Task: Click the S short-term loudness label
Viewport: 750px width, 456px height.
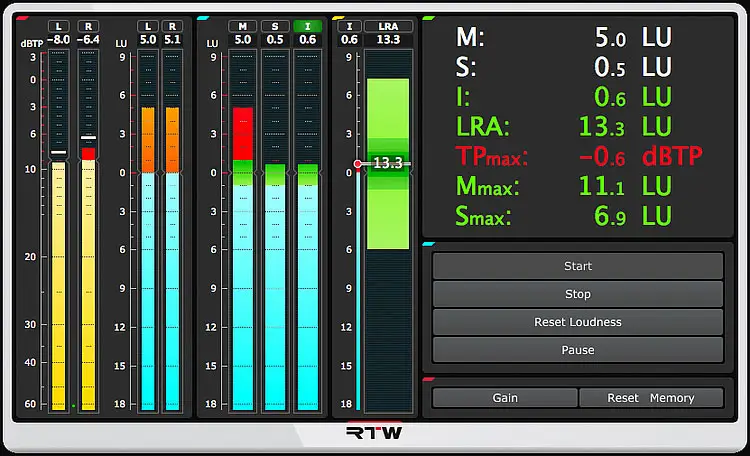Action: point(275,26)
